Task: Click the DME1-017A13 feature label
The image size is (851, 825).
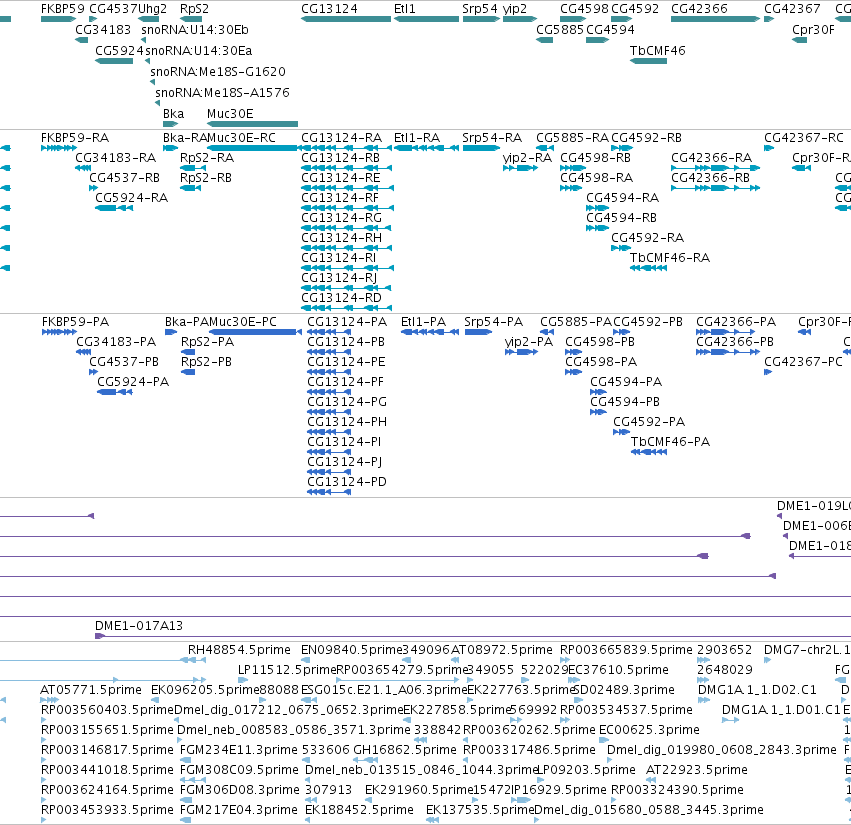Action: 139,626
